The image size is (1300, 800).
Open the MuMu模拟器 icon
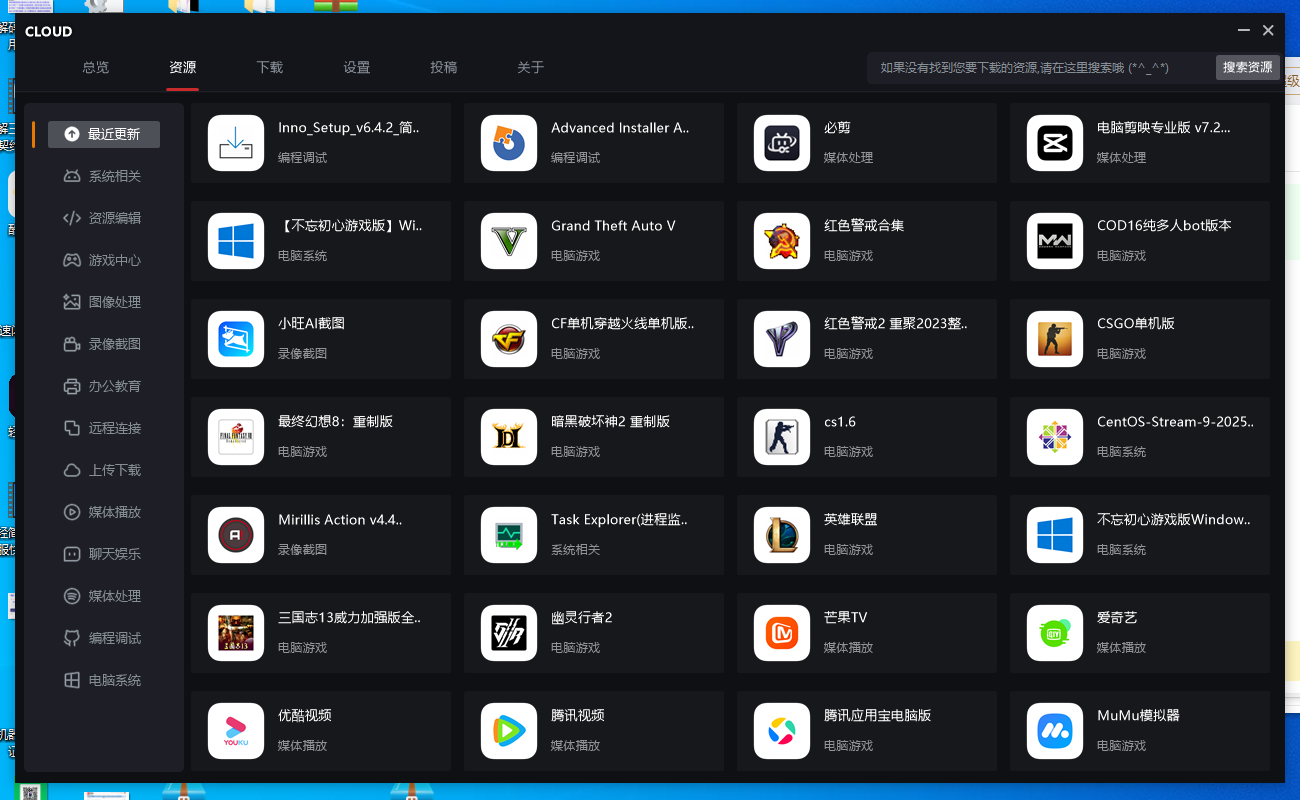[1055, 731]
